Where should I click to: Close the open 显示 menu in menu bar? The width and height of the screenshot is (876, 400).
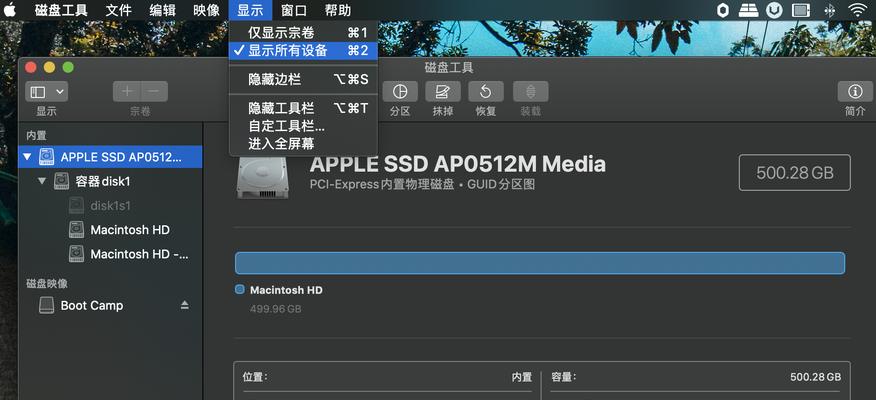(250, 10)
